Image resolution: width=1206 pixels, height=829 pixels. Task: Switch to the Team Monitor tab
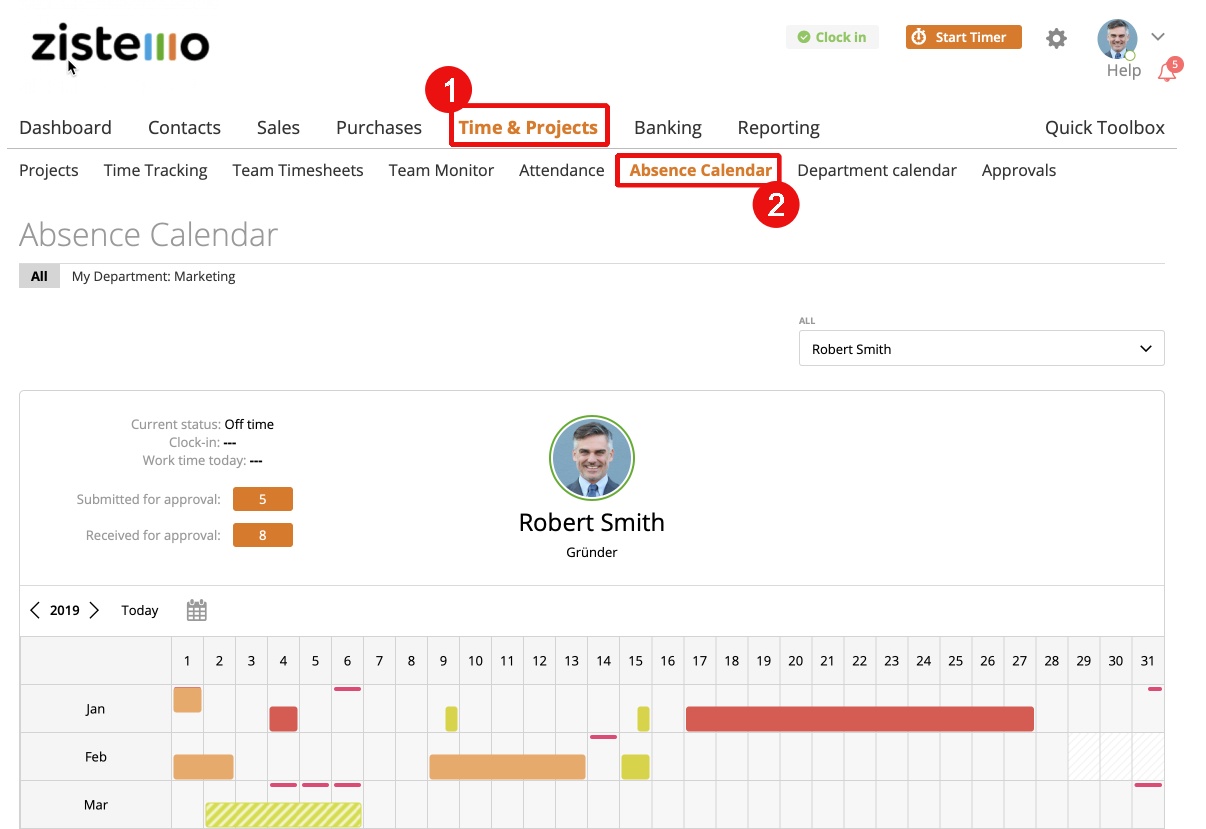point(441,170)
